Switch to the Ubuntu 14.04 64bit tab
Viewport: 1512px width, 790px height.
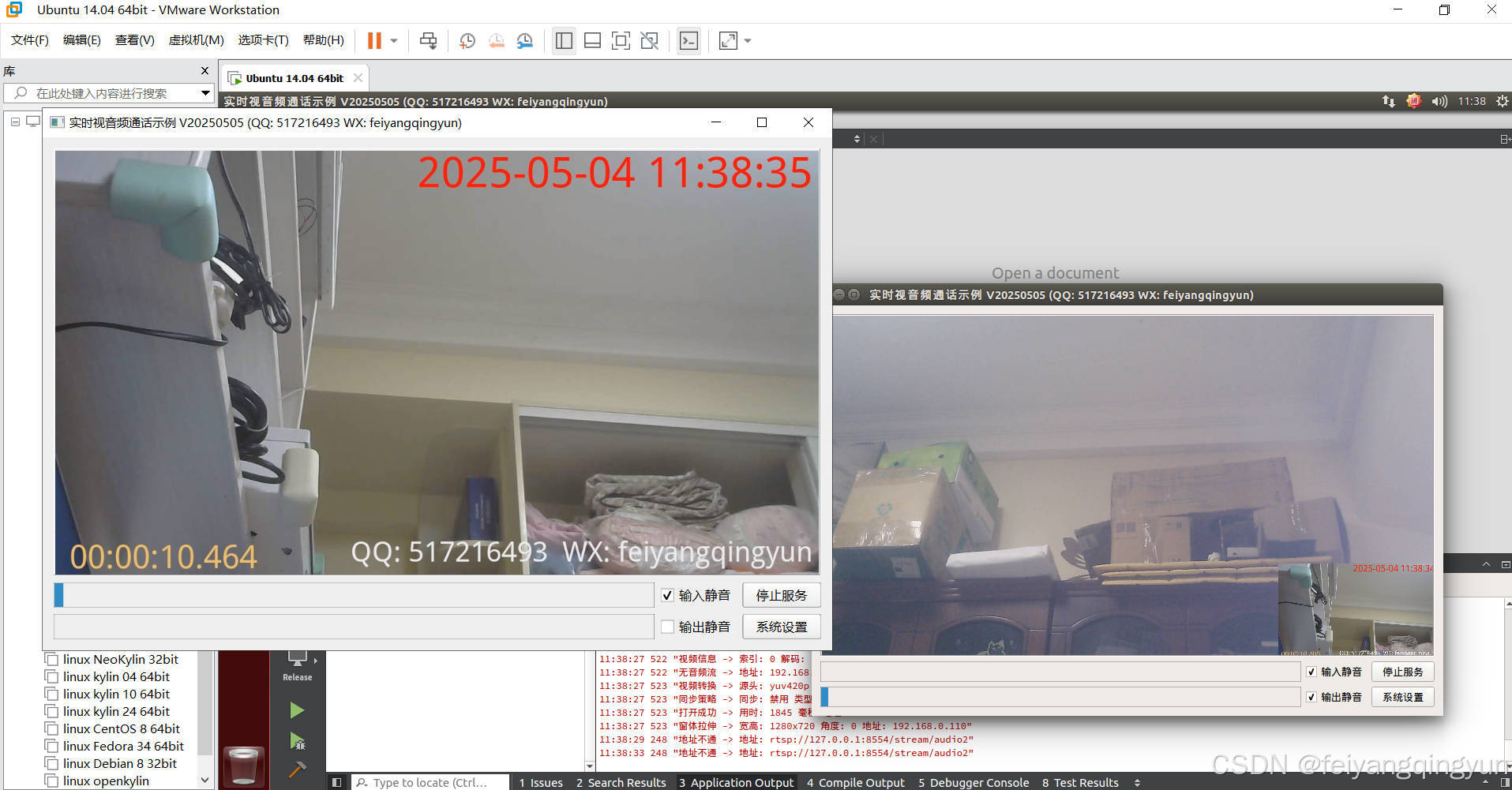click(294, 78)
